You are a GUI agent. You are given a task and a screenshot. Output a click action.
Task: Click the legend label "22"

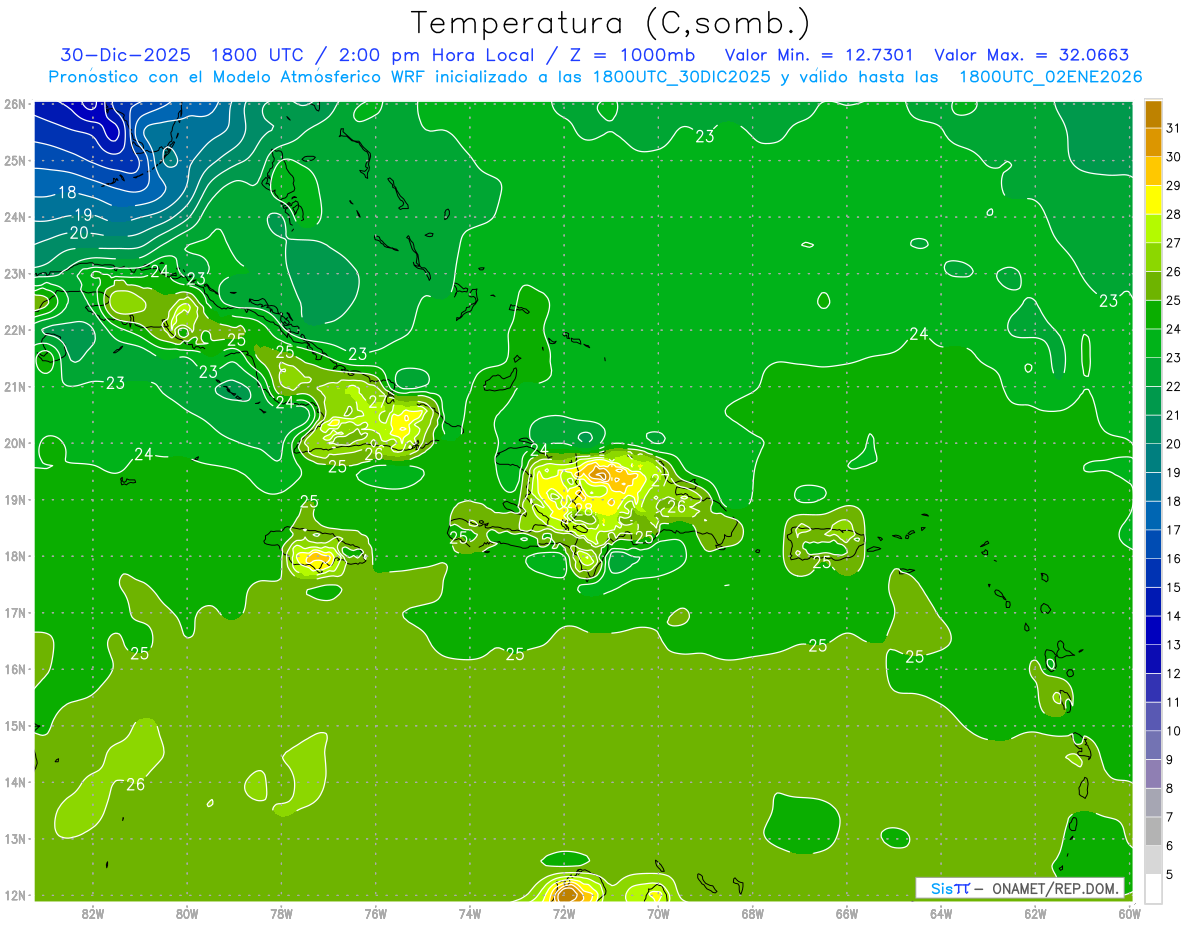1173,386
